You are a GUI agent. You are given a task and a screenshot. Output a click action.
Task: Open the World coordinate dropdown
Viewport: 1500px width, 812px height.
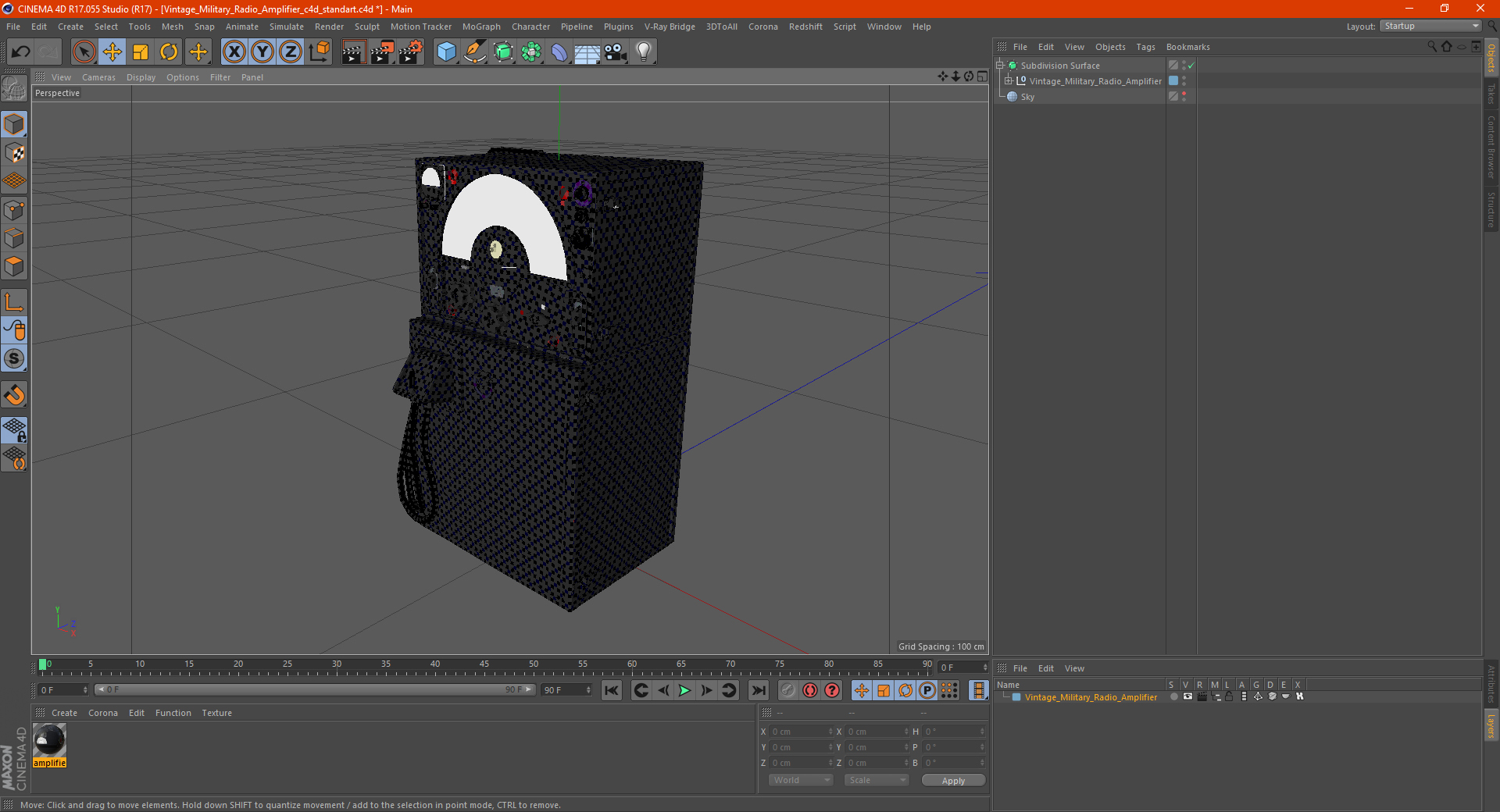[x=801, y=780]
